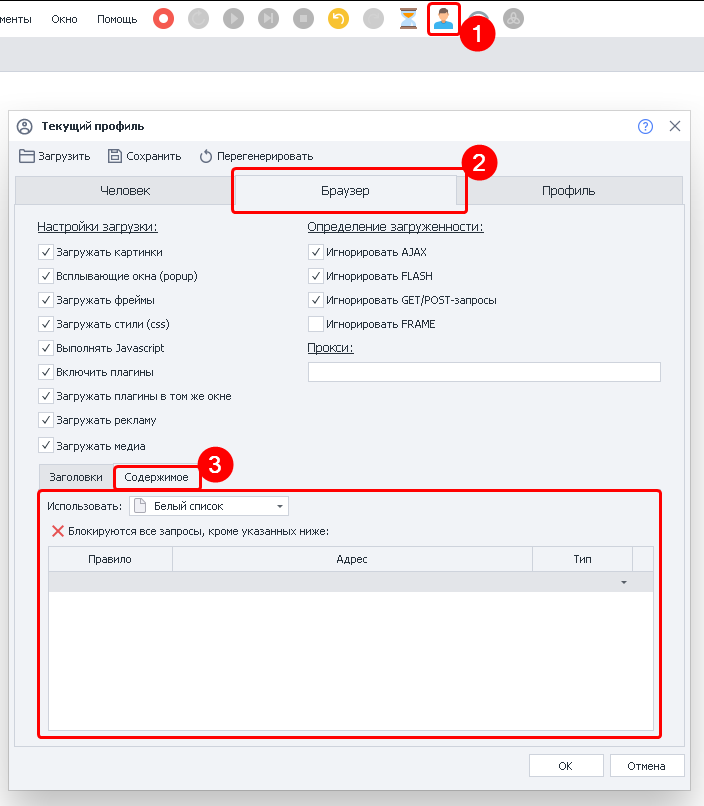Click the red Record button in toolbar
Image resolution: width=704 pixels, height=806 pixels.
click(x=163, y=19)
